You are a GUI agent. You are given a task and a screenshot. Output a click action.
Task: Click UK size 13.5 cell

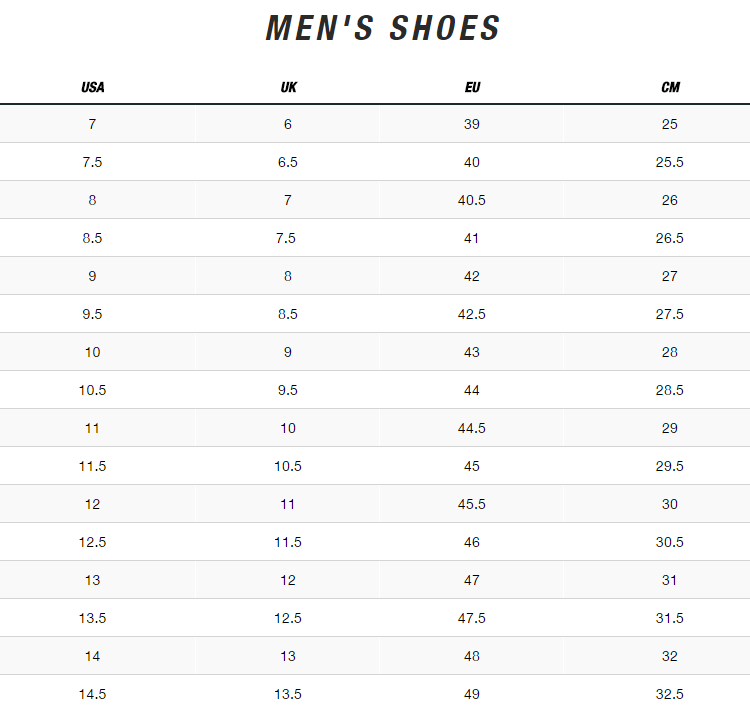pyautogui.click(x=288, y=694)
